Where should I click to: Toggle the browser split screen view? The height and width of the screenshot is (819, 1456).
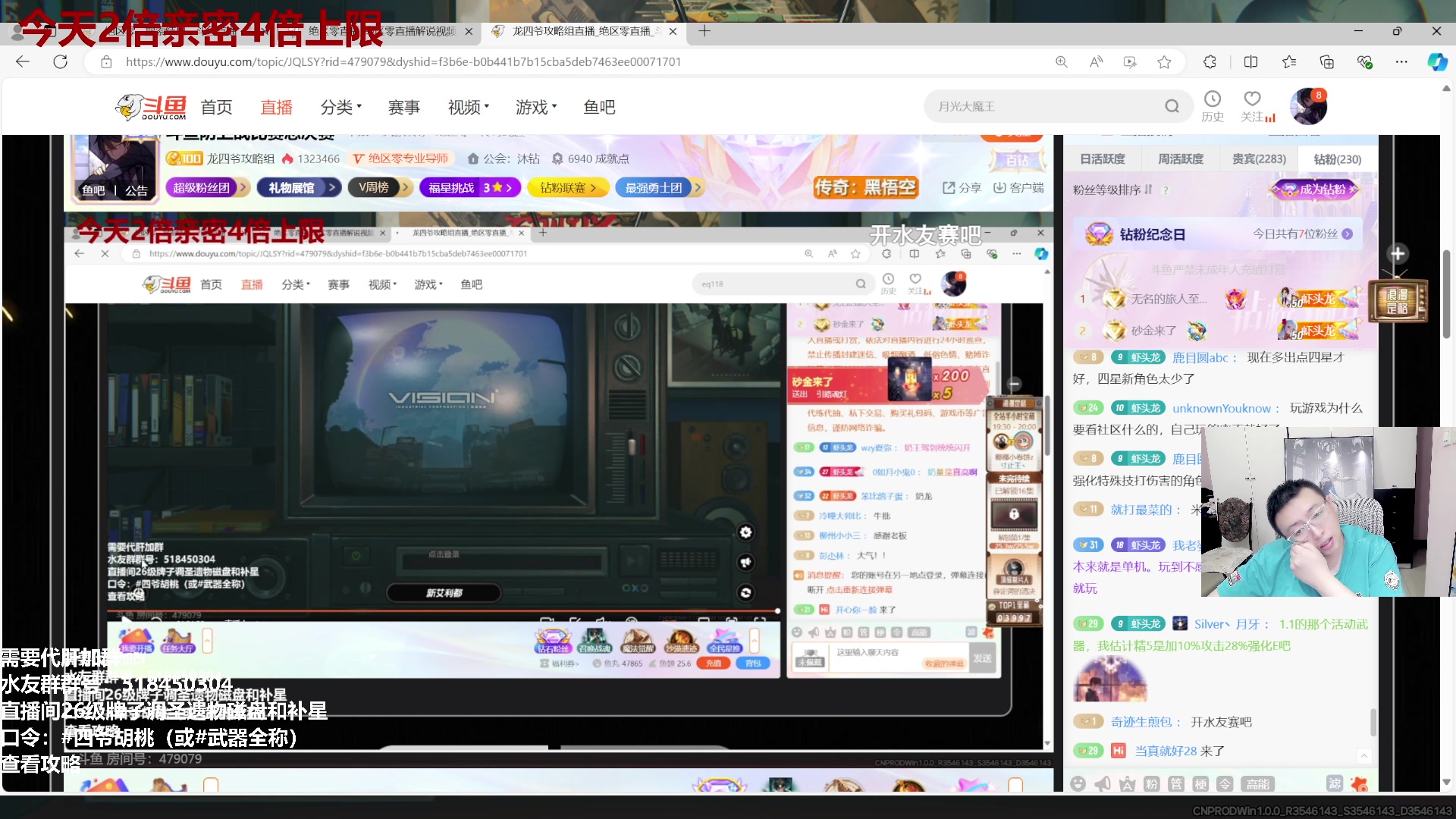pos(1251,62)
